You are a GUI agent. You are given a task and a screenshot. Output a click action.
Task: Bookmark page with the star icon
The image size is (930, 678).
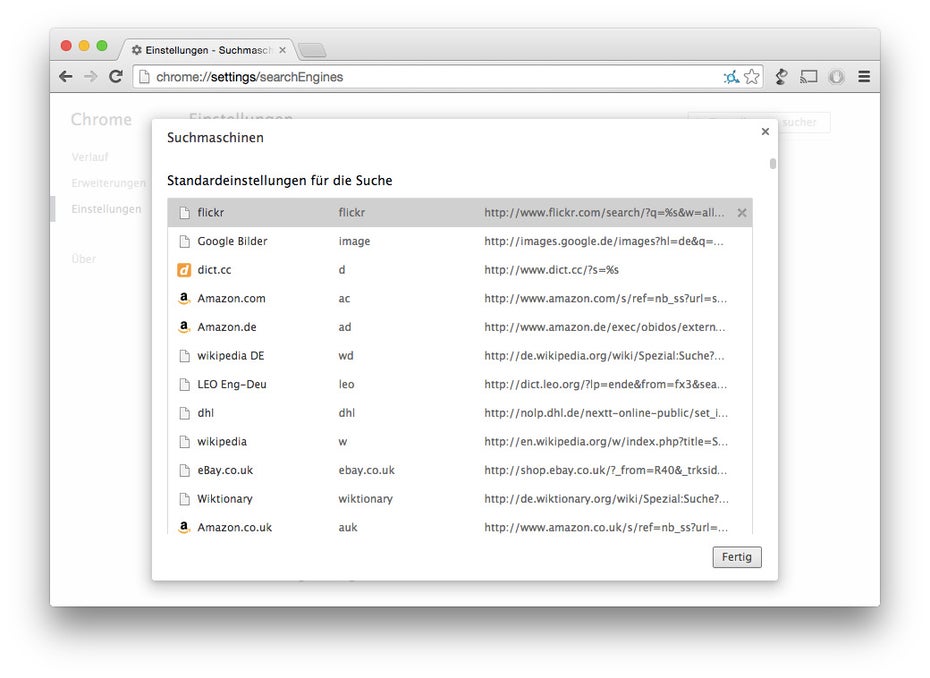coord(751,77)
